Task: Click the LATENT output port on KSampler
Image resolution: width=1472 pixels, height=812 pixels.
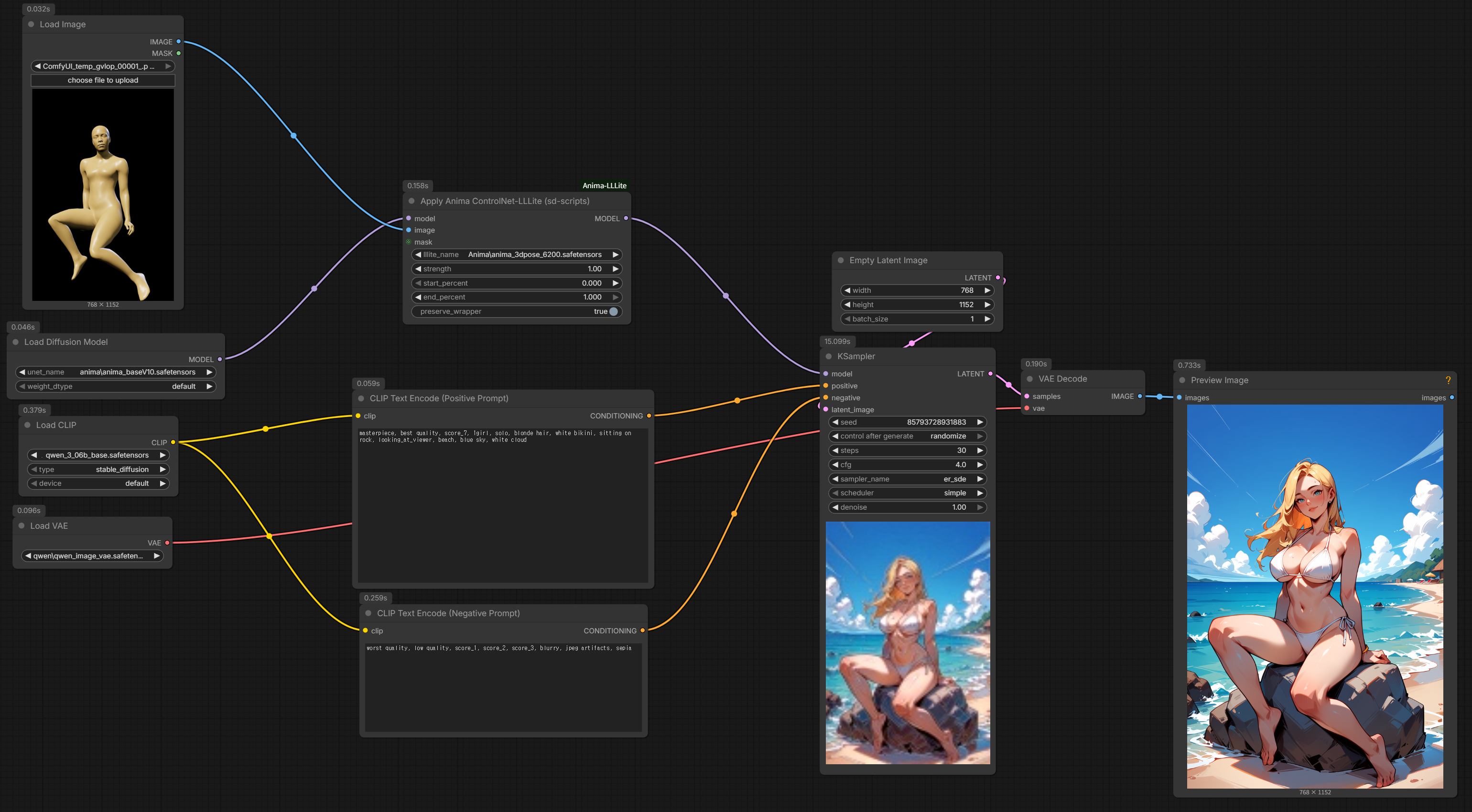Action: [990, 374]
